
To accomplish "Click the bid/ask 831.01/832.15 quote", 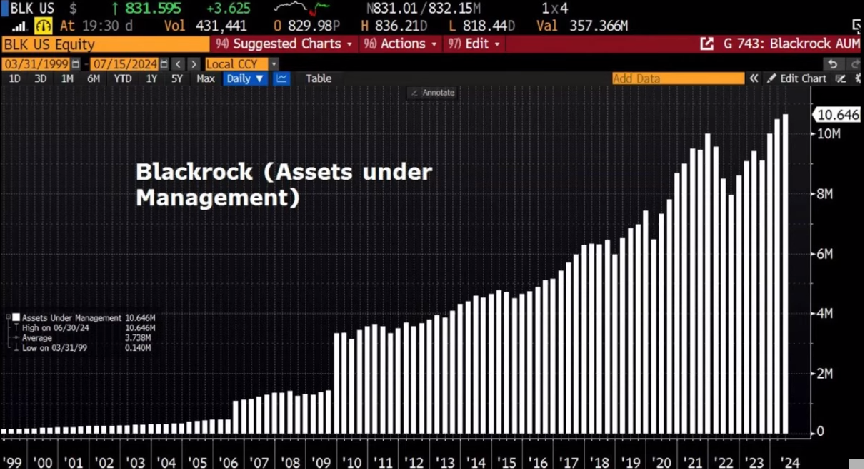I will [424, 9].
